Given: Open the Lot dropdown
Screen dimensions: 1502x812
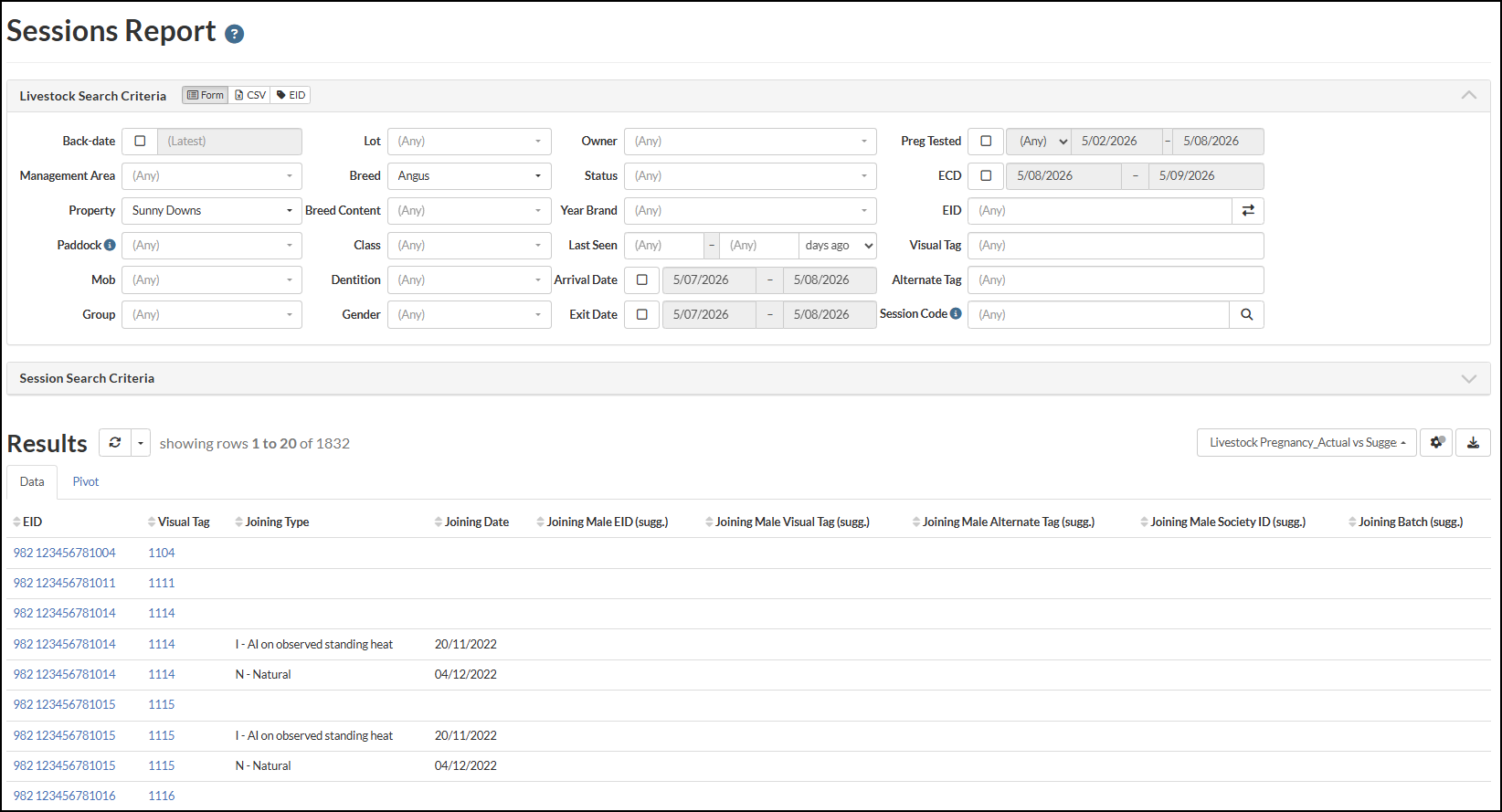Looking at the screenshot, I should pyautogui.click(x=470, y=142).
